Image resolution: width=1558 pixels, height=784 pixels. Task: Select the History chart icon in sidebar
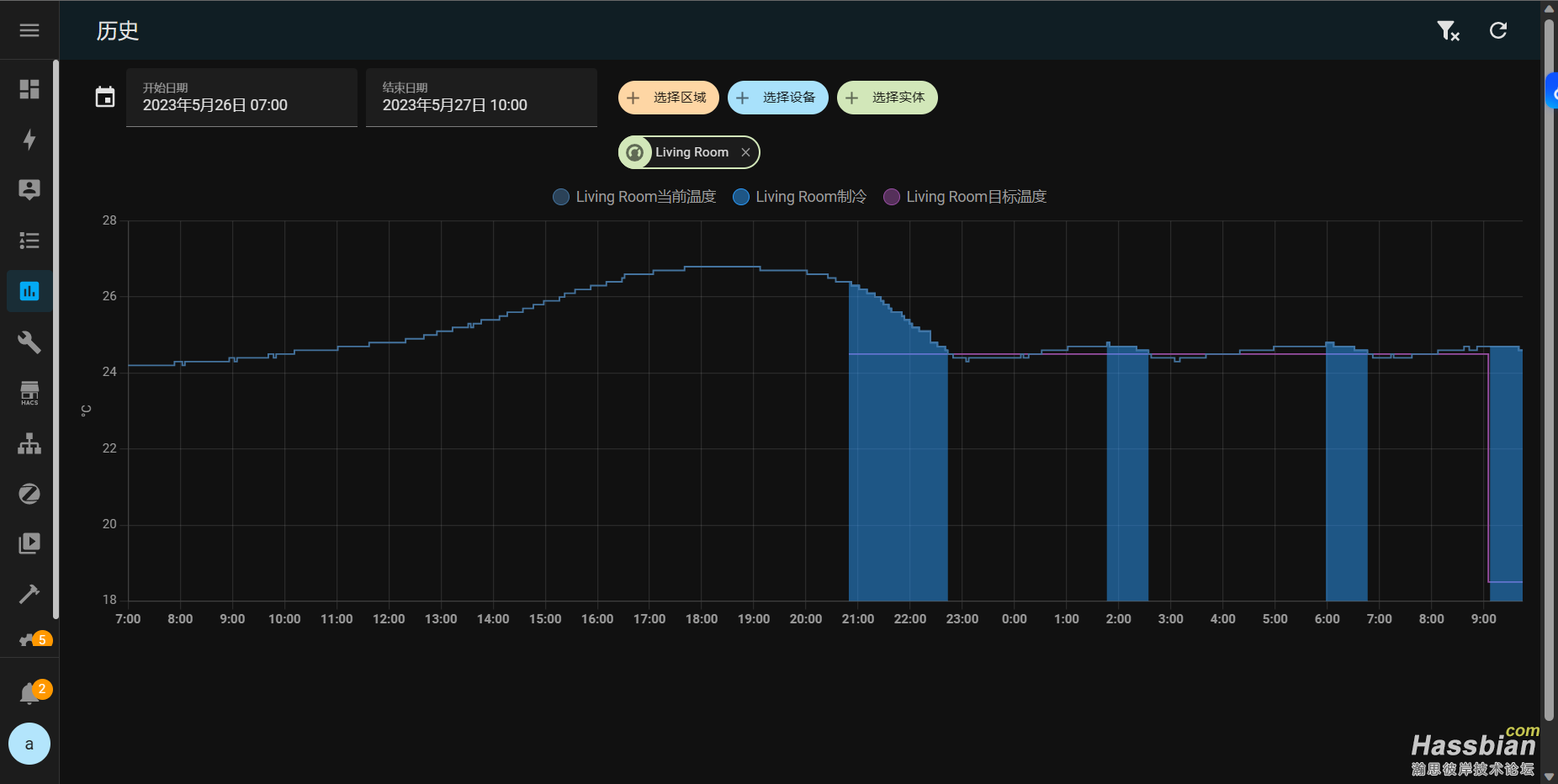(x=29, y=291)
